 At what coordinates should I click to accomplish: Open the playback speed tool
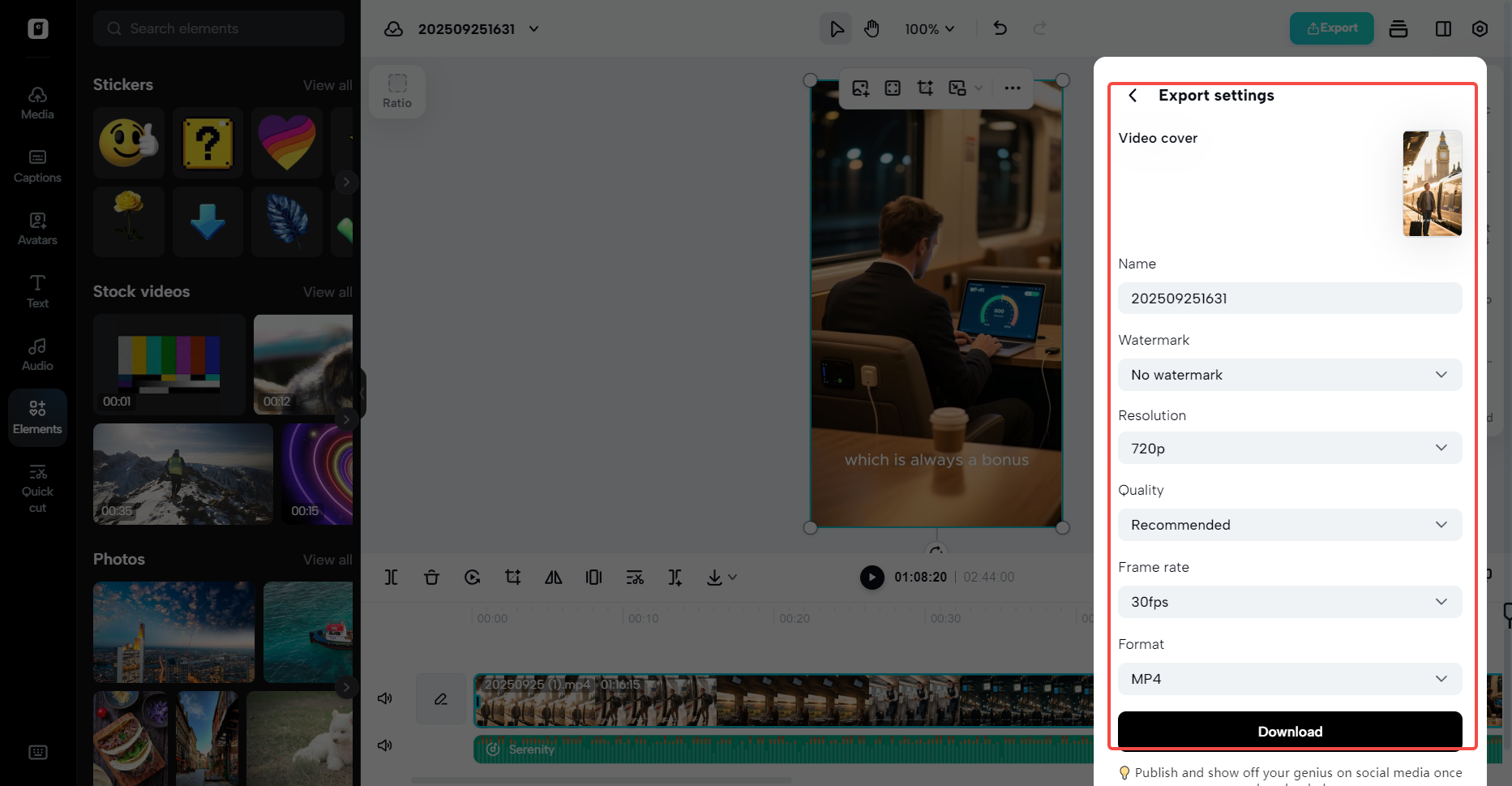(473, 578)
